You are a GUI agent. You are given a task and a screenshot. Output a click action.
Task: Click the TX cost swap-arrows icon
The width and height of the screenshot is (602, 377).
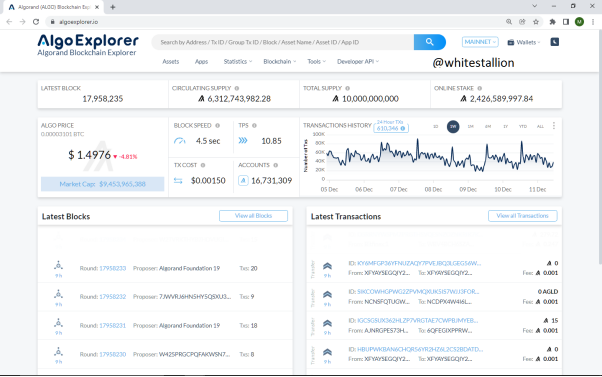[x=178, y=180]
